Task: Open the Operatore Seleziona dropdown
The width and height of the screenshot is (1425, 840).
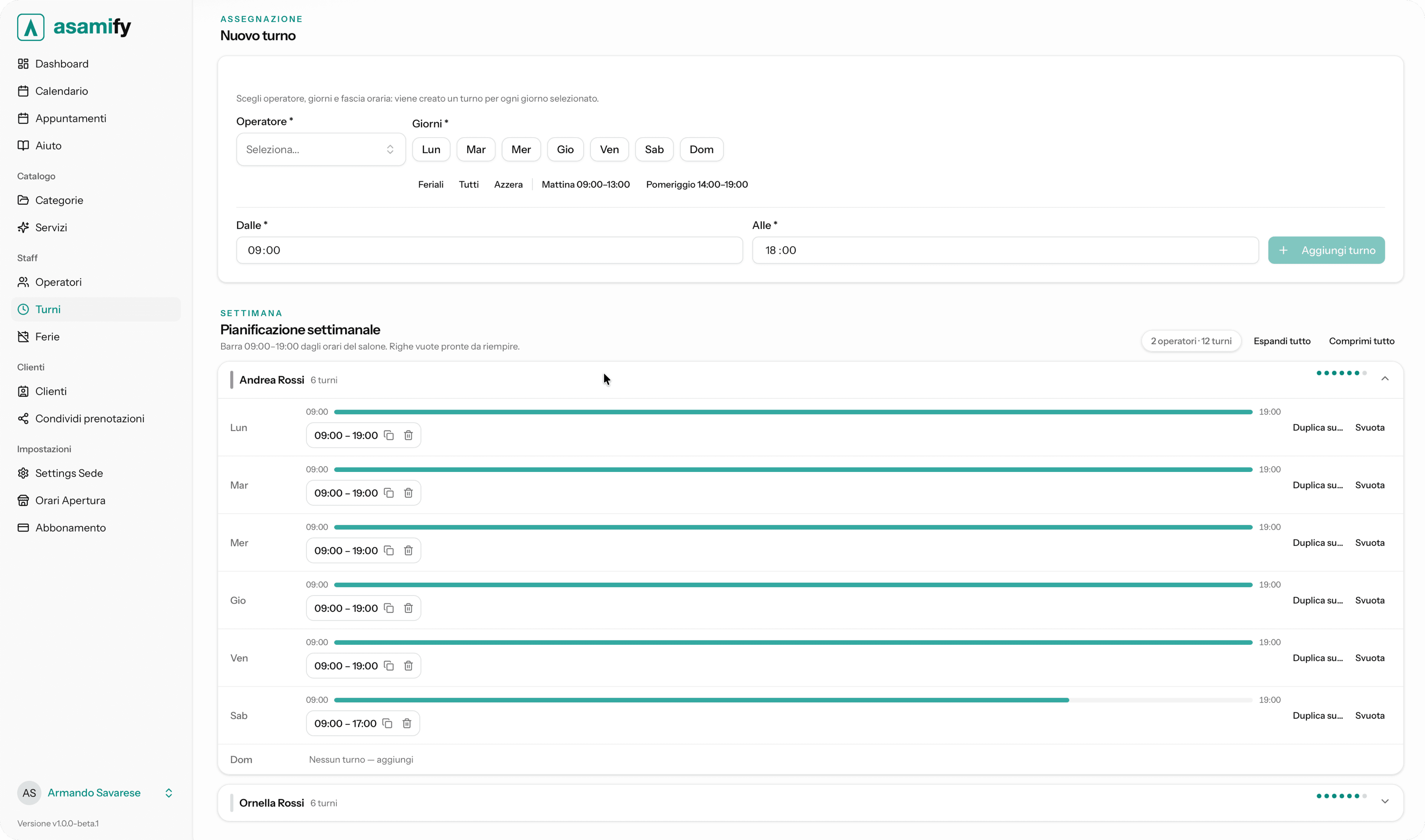Action: [x=321, y=150]
